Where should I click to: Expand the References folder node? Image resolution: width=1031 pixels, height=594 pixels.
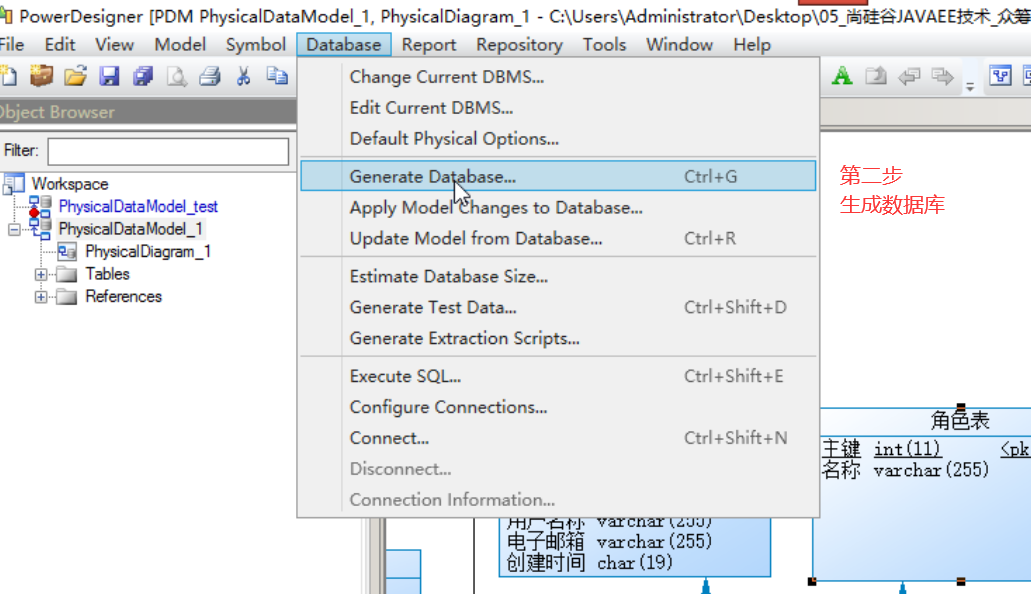pos(41,297)
